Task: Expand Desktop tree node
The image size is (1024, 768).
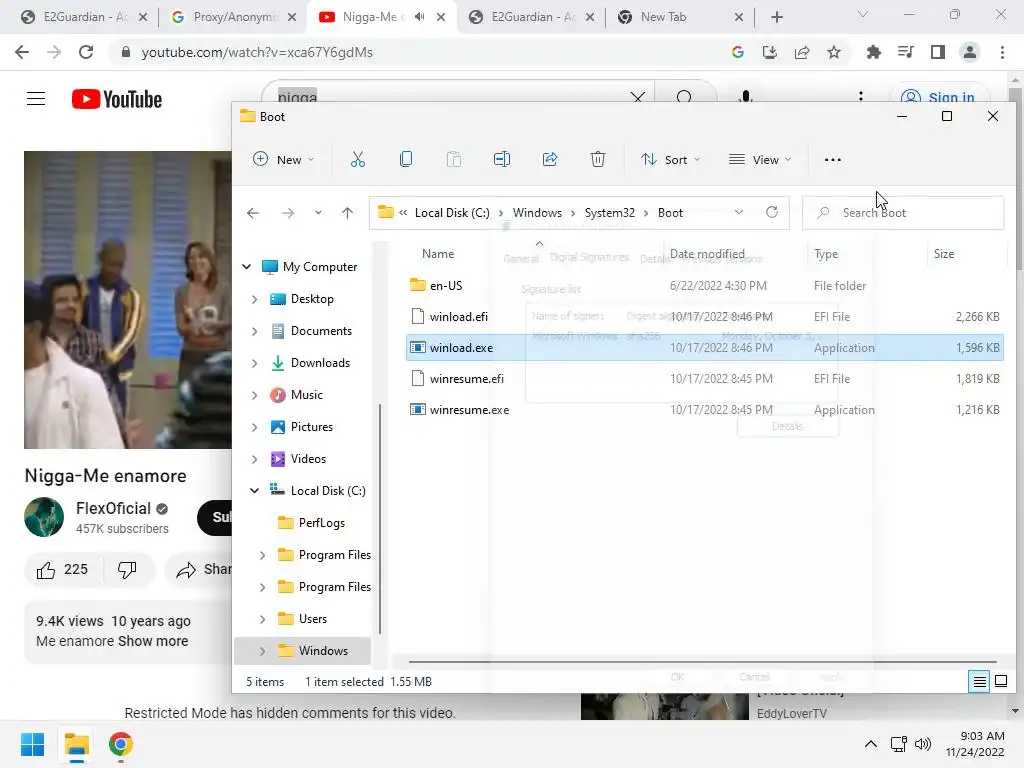Action: point(255,299)
